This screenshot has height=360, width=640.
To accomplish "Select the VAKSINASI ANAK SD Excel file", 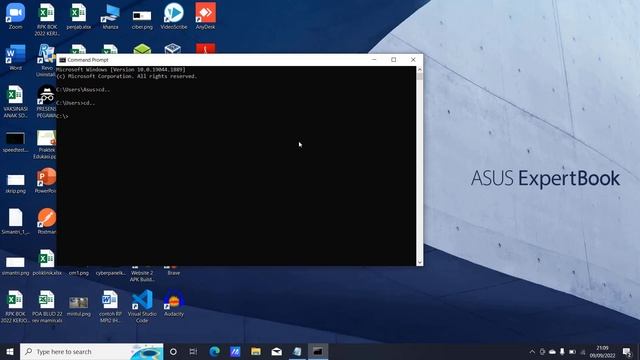I will coord(16,101).
